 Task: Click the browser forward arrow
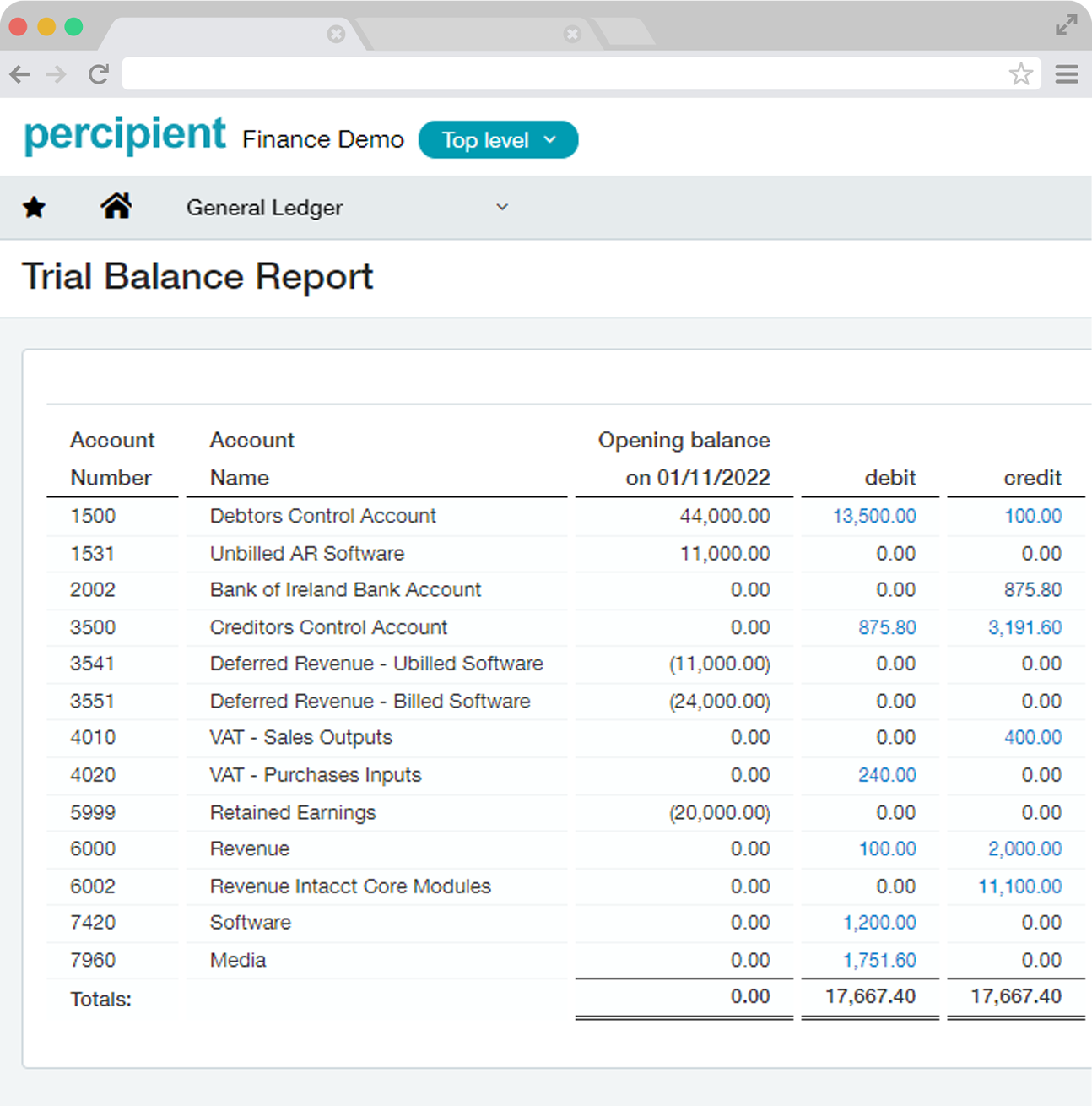57,74
